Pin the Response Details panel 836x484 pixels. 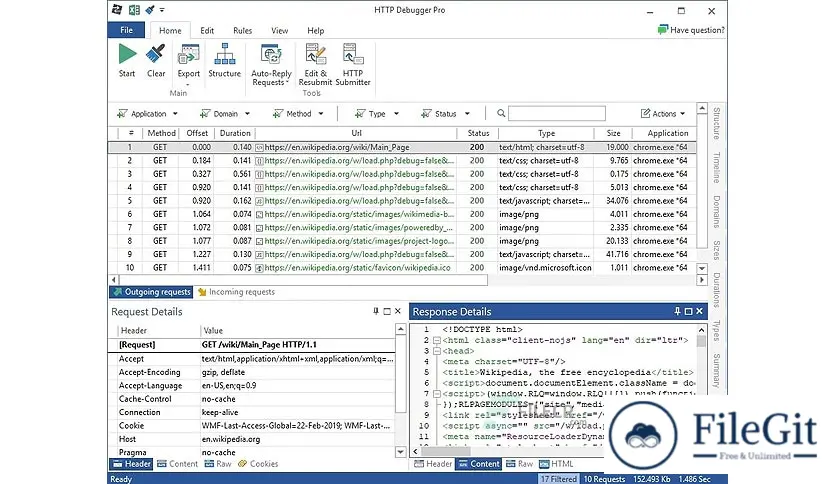(677, 311)
